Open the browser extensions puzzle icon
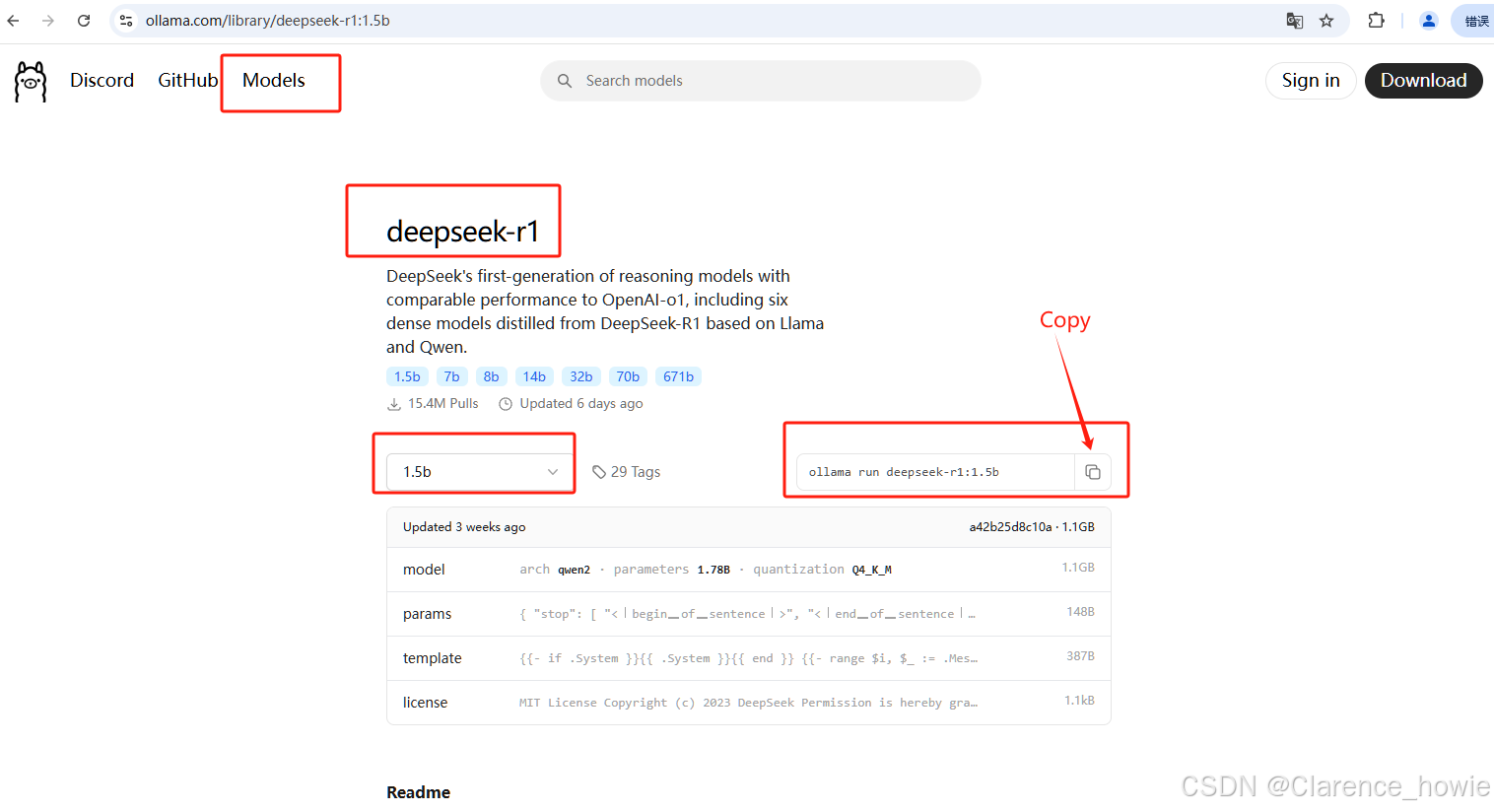 tap(1377, 21)
